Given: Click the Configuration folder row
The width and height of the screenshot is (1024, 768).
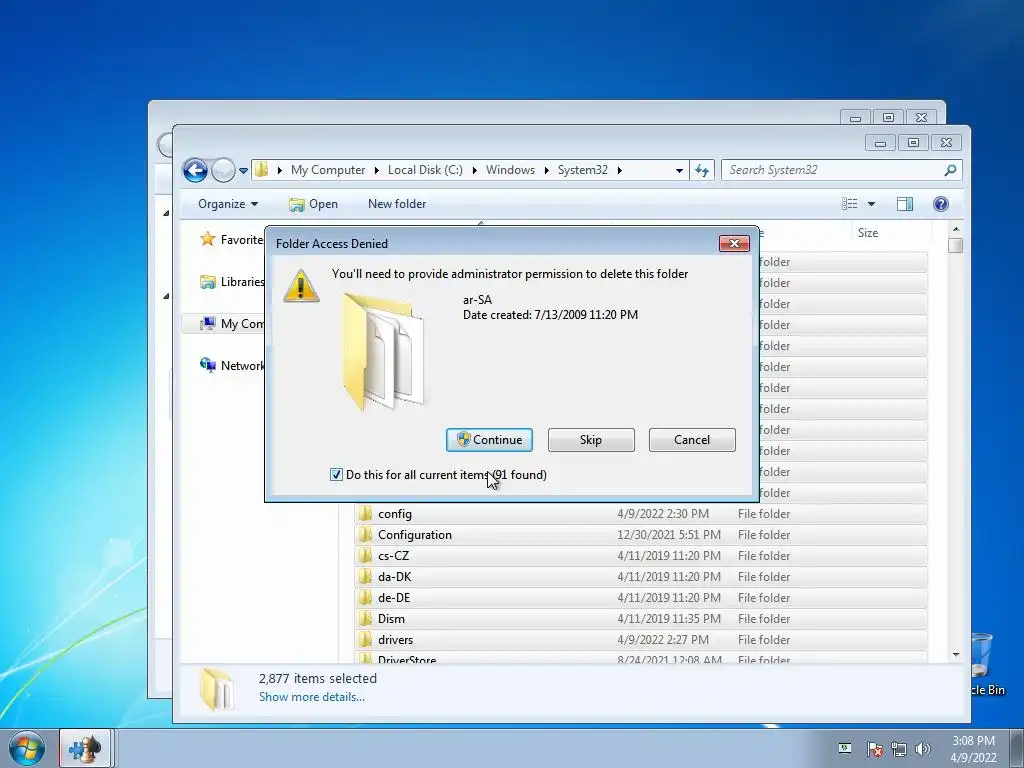Looking at the screenshot, I should click(641, 535).
